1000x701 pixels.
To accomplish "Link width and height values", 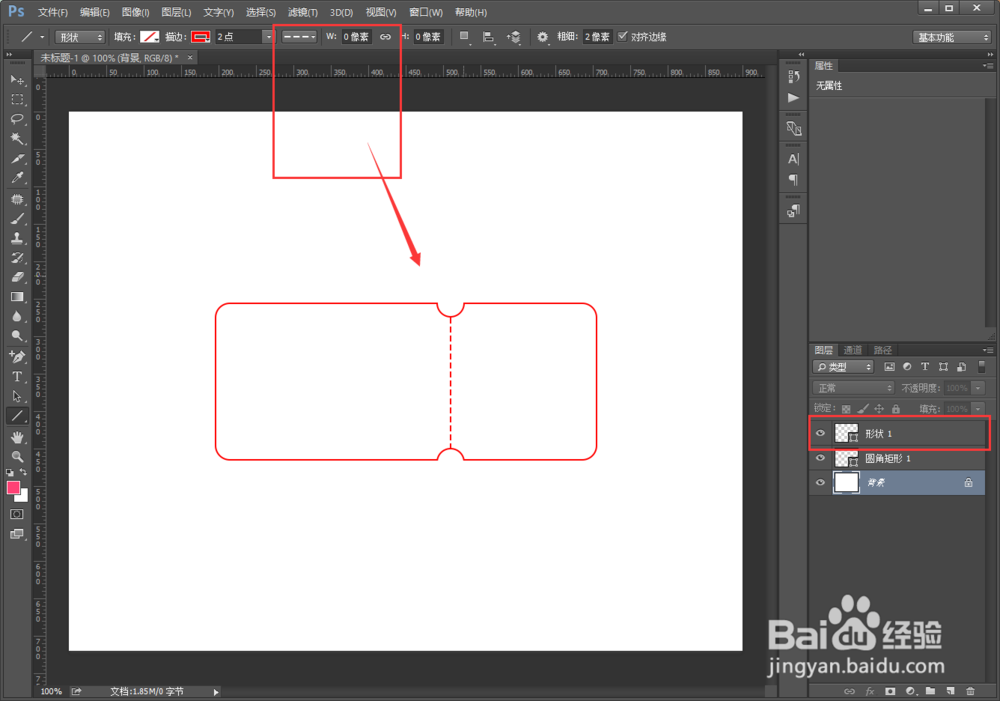I will [385, 37].
